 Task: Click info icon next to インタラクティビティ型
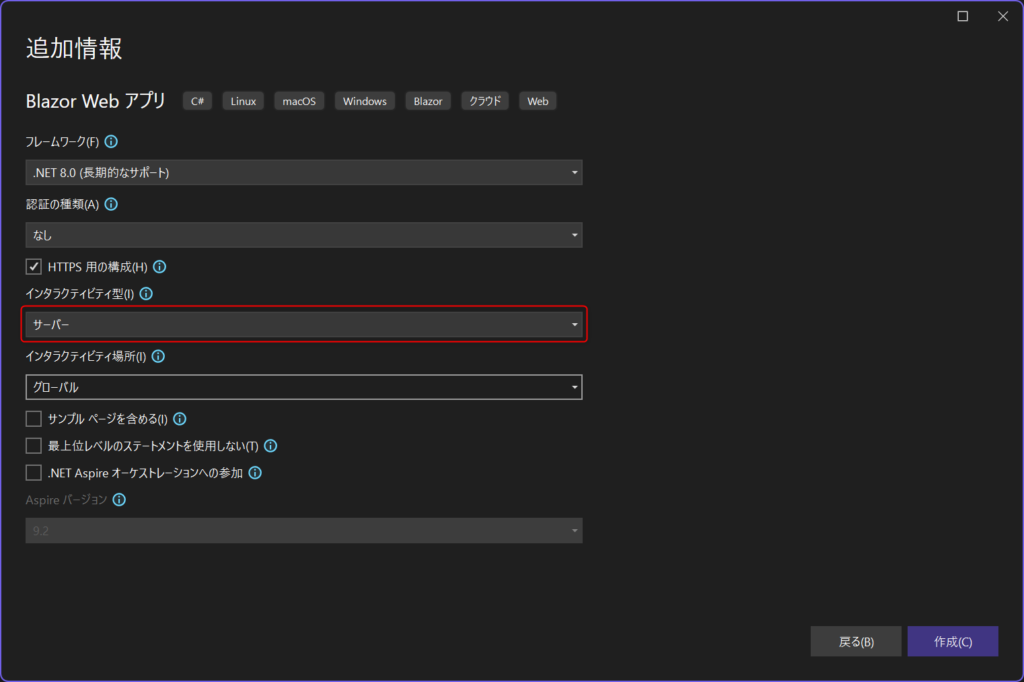point(146,294)
